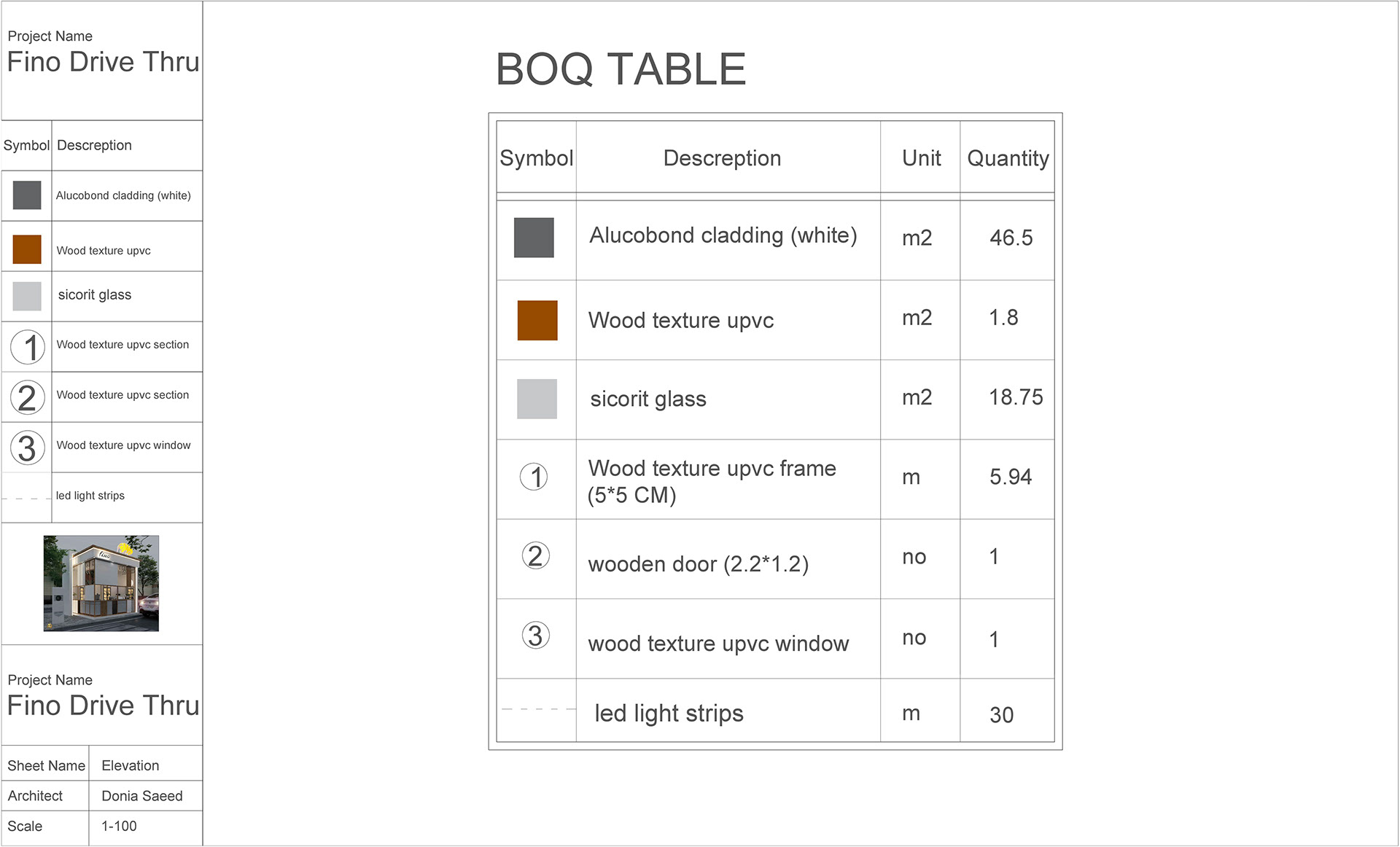Click the circled number 2 symbol in legend
The width and height of the screenshot is (1400, 847).
point(28,397)
